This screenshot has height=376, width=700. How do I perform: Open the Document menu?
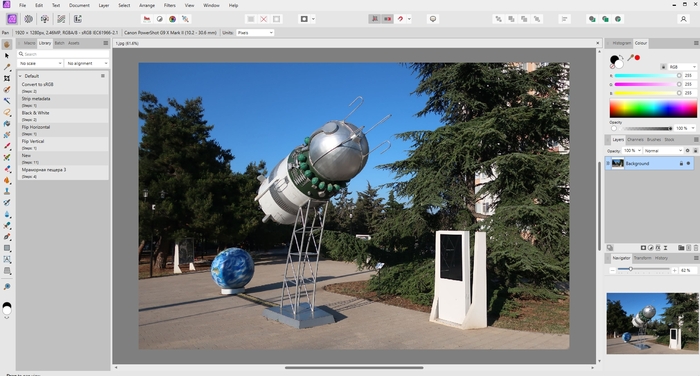(x=79, y=5)
